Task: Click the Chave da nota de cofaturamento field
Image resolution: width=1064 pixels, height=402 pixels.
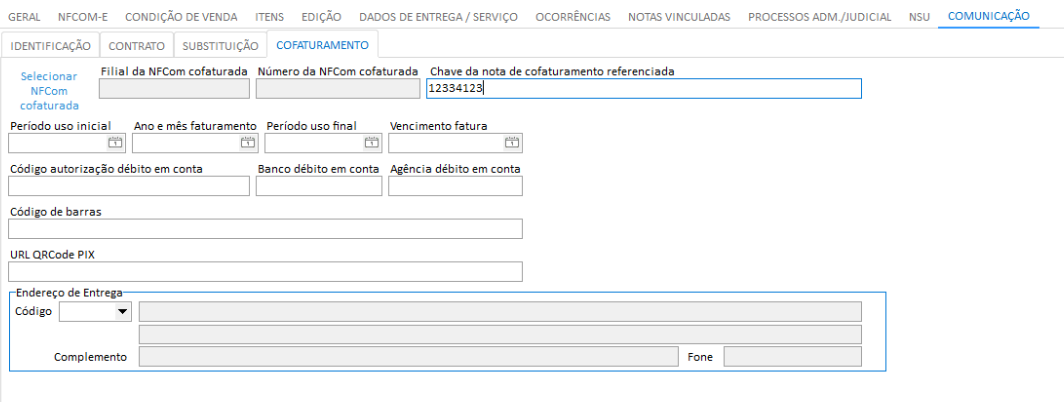Action: click(x=643, y=89)
